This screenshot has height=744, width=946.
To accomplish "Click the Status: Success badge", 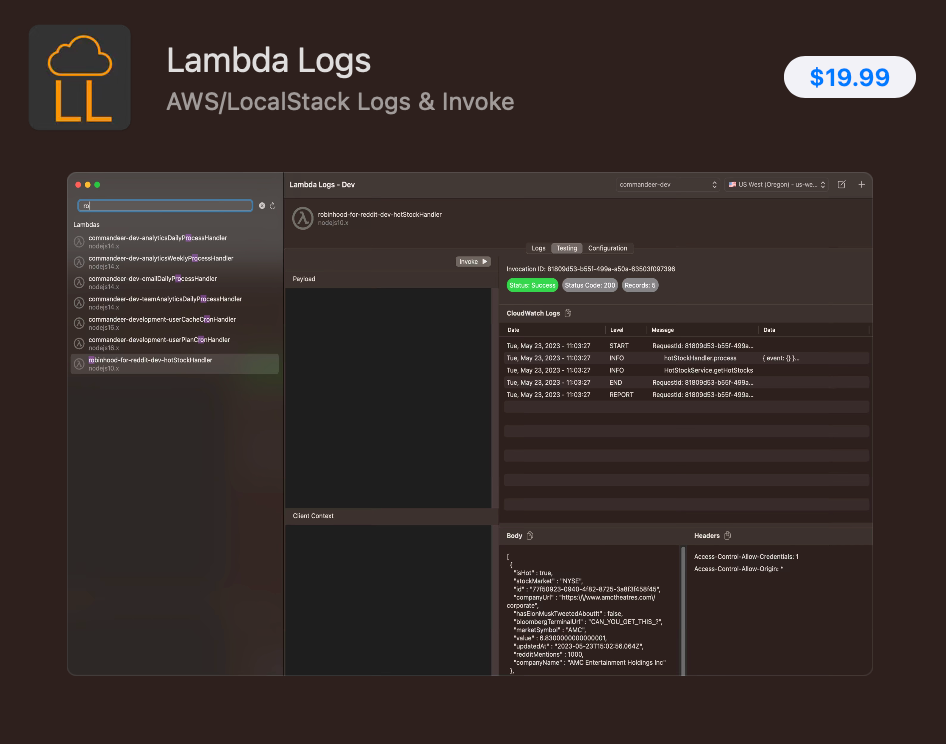I will [532, 285].
